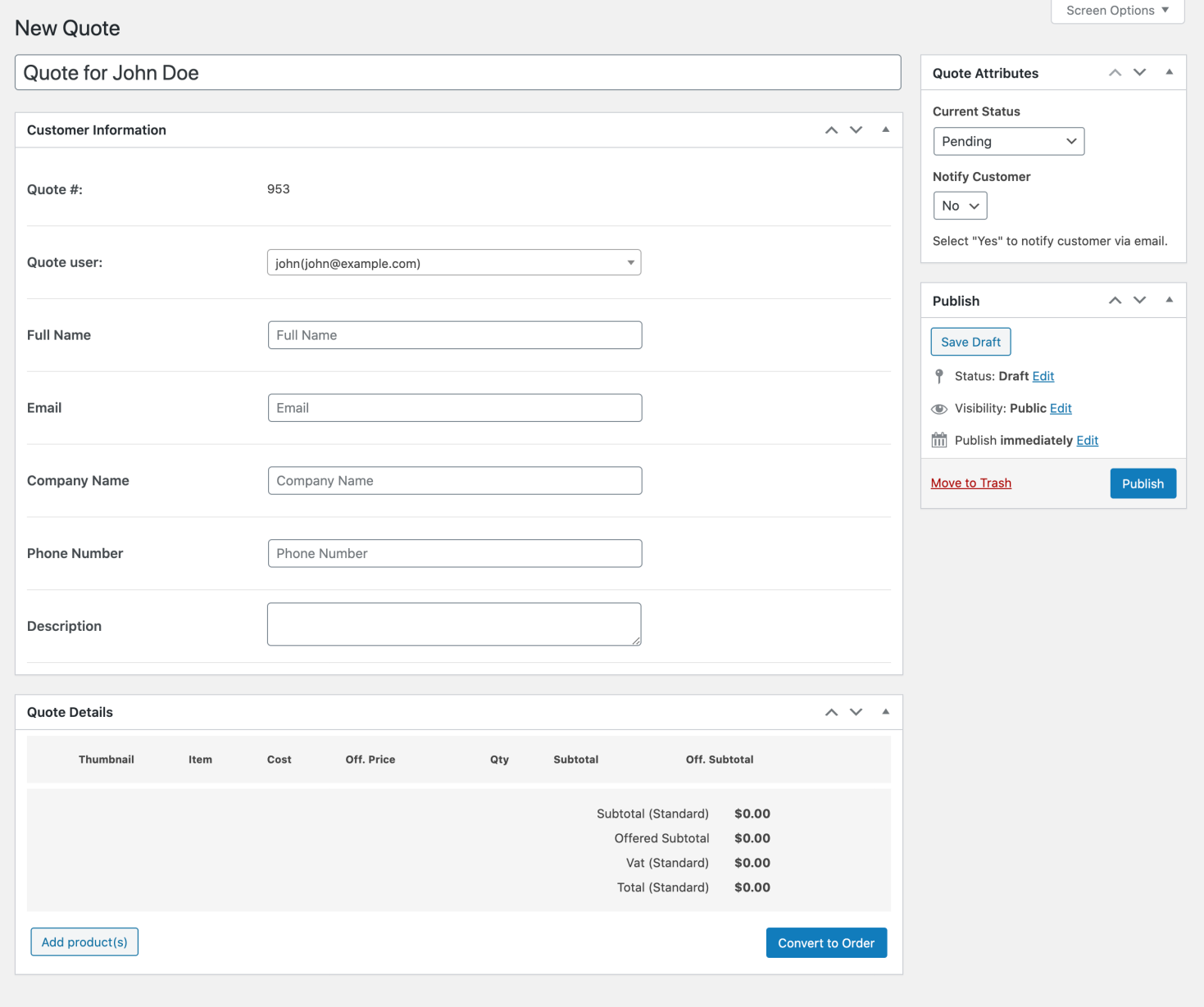The width and height of the screenshot is (1204, 1007).
Task: Move the Quote Attributes box up
Action: click(1115, 72)
